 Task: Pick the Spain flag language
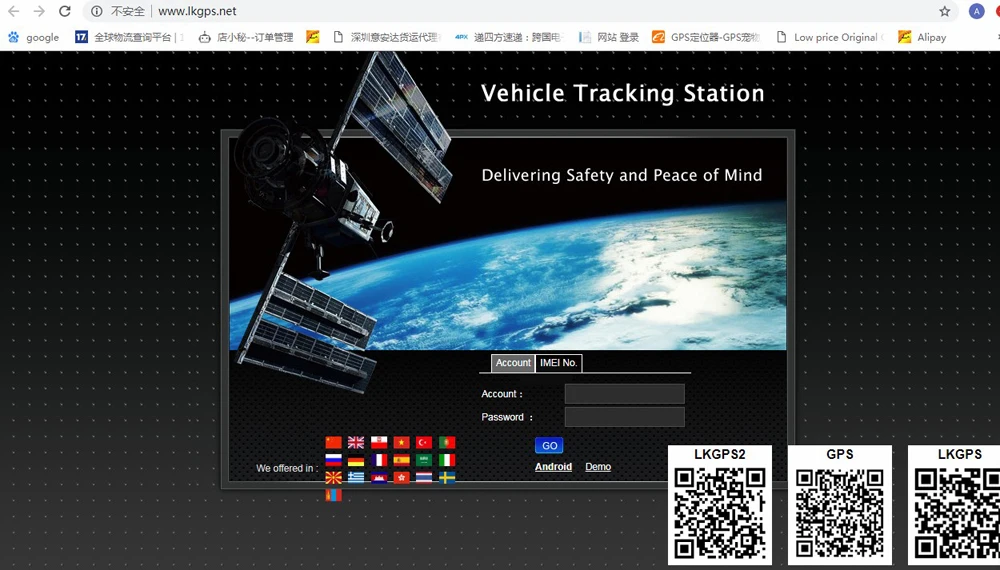tap(401, 460)
